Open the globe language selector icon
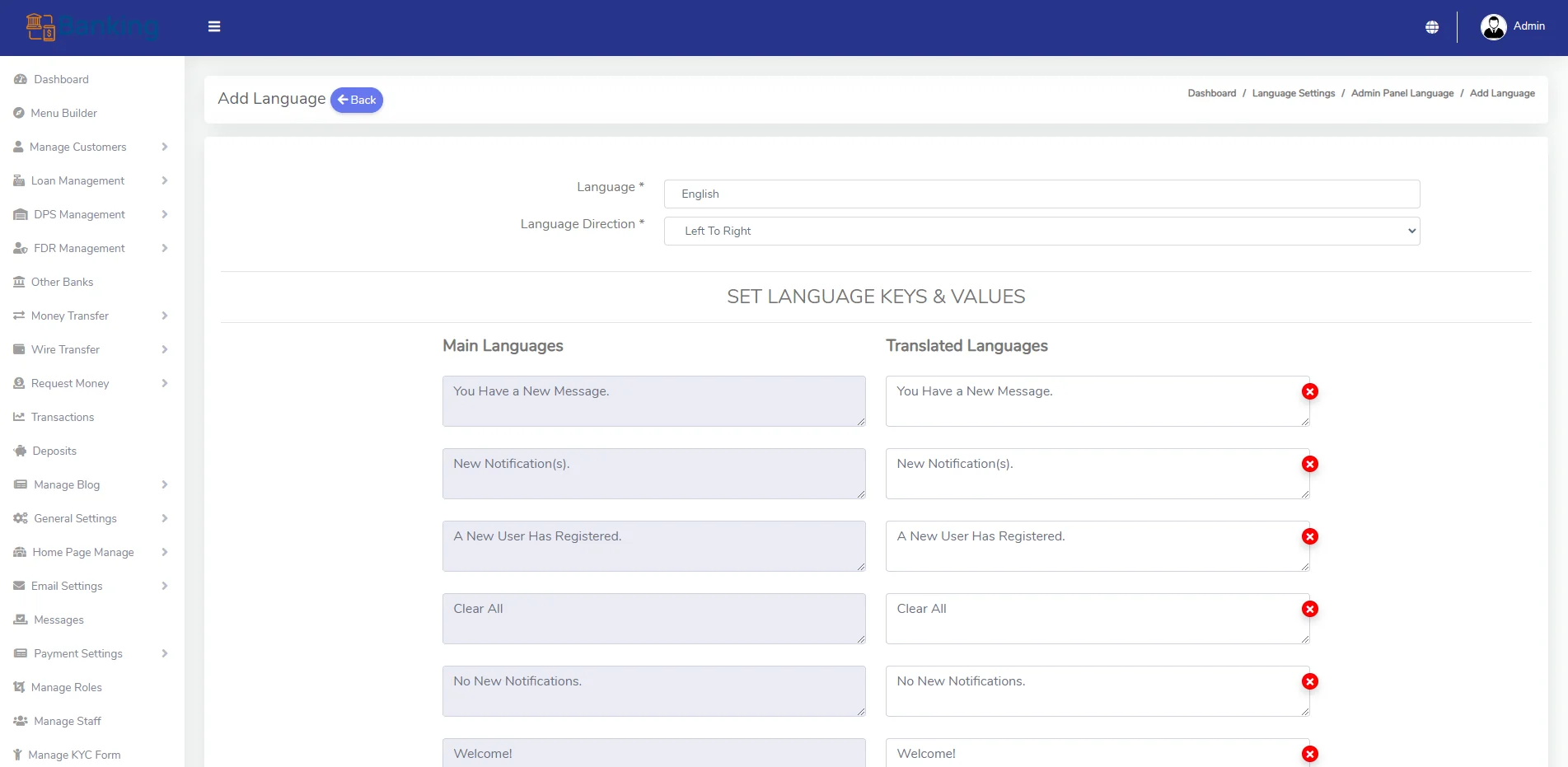 (1432, 27)
